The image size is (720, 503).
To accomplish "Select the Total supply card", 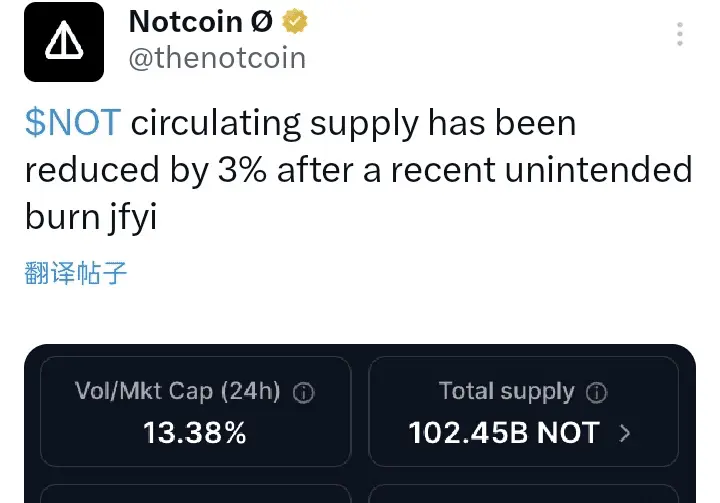I will [523, 412].
